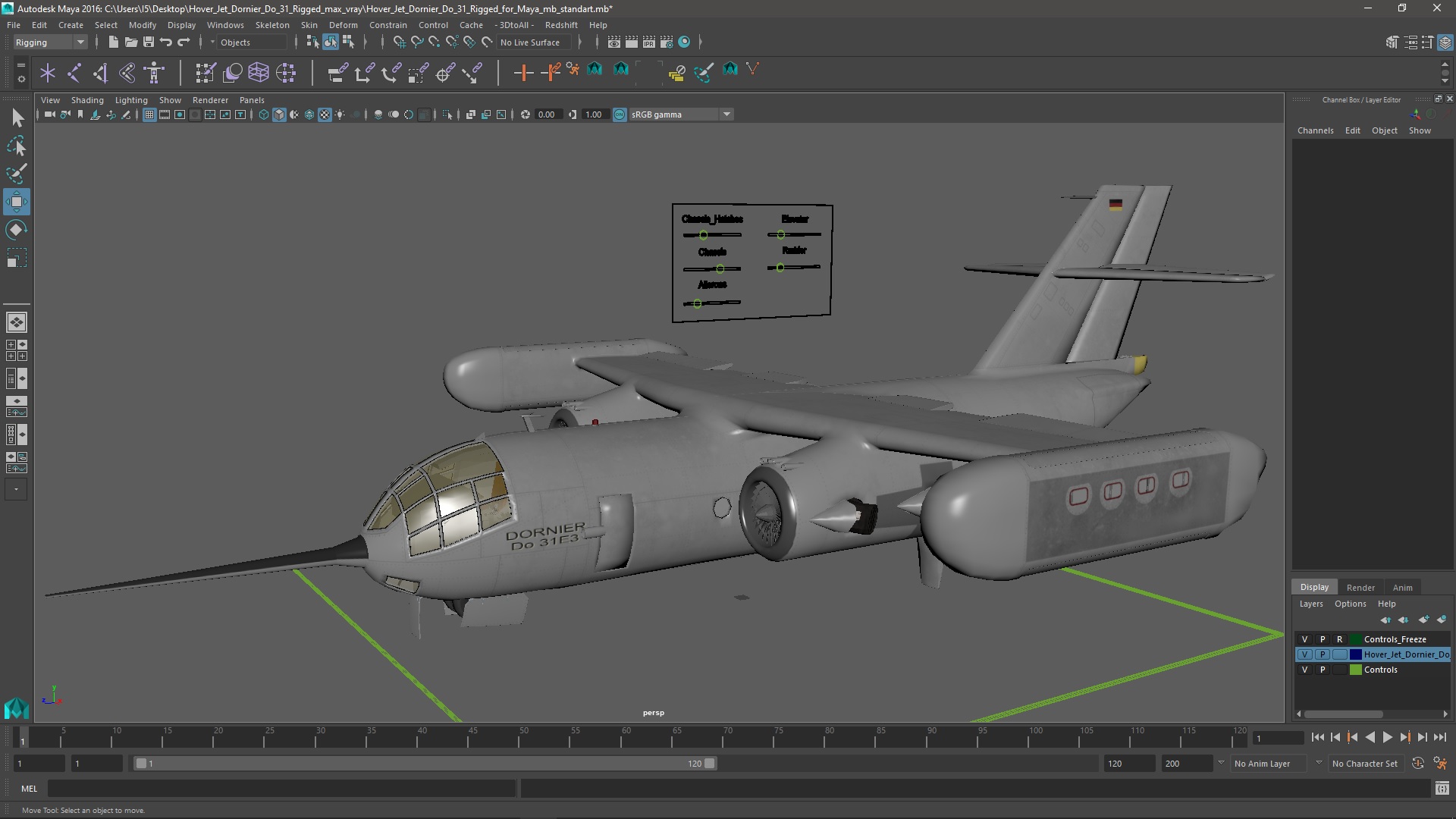The height and width of the screenshot is (819, 1456).
Task: Play the animation forwards
Action: tap(1387, 737)
